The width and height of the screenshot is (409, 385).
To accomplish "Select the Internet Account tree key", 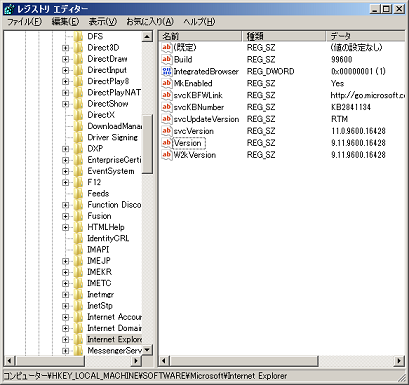I will [114, 317].
